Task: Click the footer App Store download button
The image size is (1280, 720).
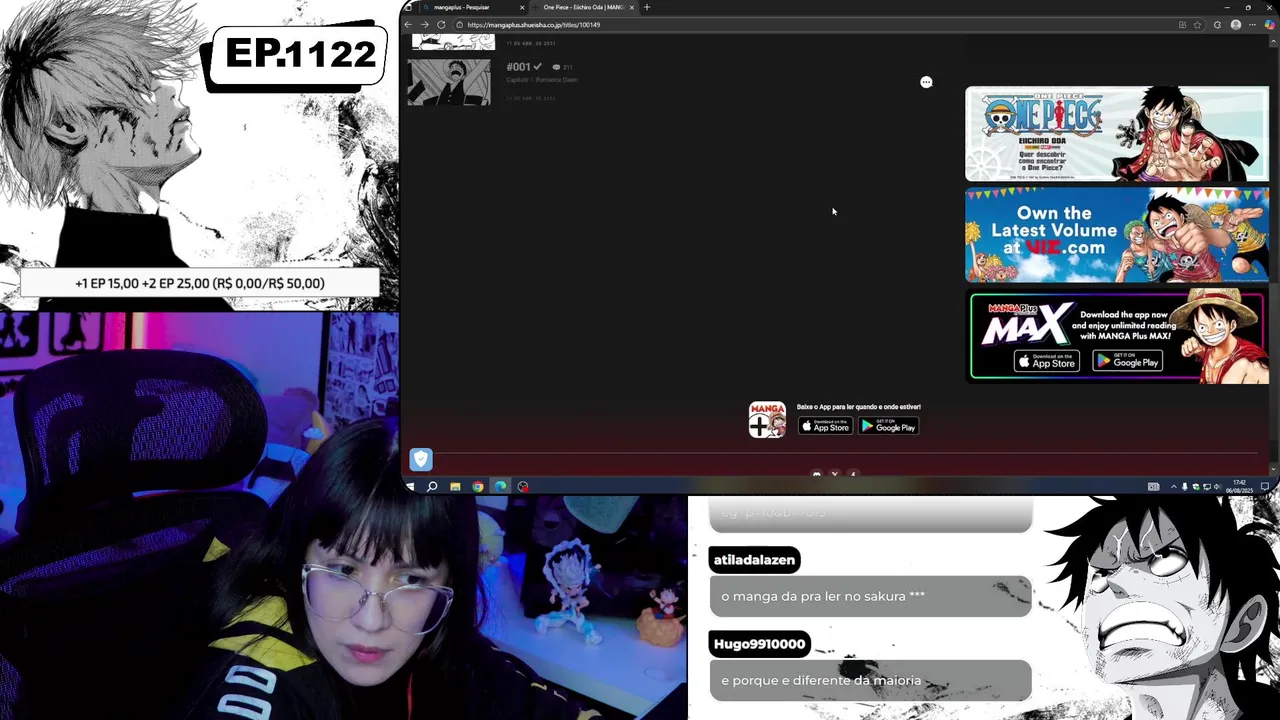Action: click(825, 426)
